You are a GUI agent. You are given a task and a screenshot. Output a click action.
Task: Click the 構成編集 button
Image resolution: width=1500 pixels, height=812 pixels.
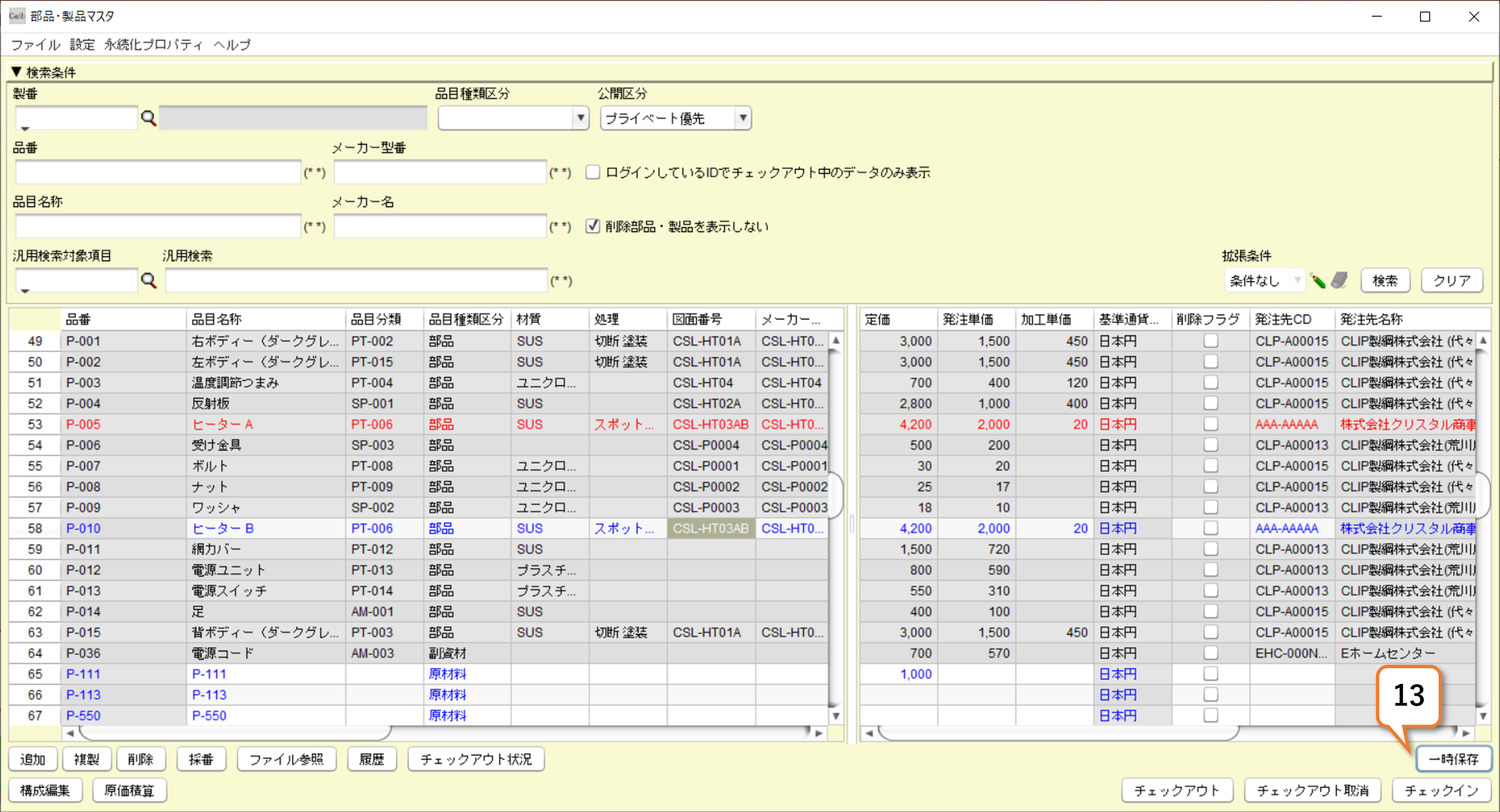click(45, 791)
